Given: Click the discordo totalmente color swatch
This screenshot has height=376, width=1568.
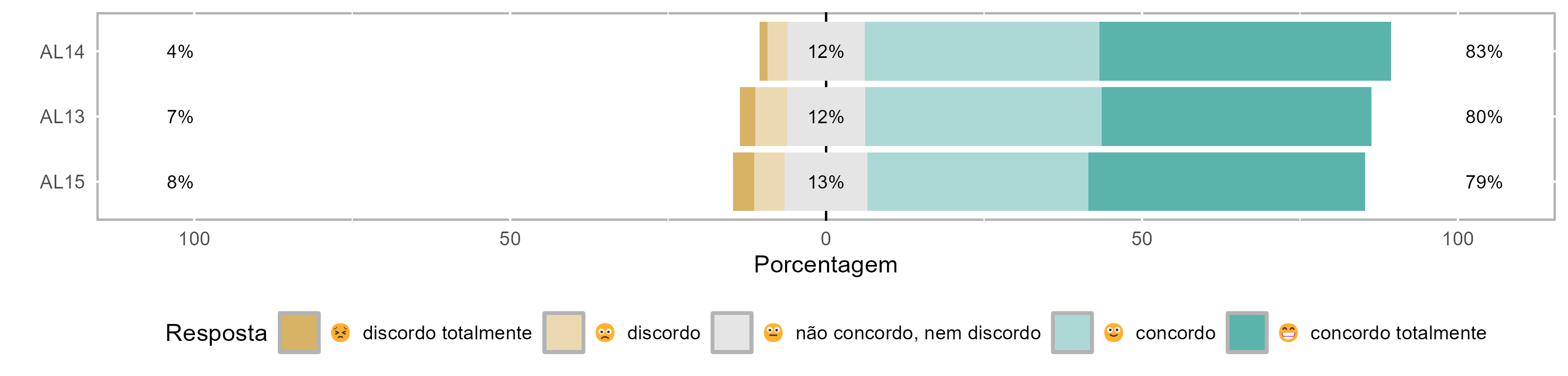Looking at the screenshot, I should coord(299,333).
